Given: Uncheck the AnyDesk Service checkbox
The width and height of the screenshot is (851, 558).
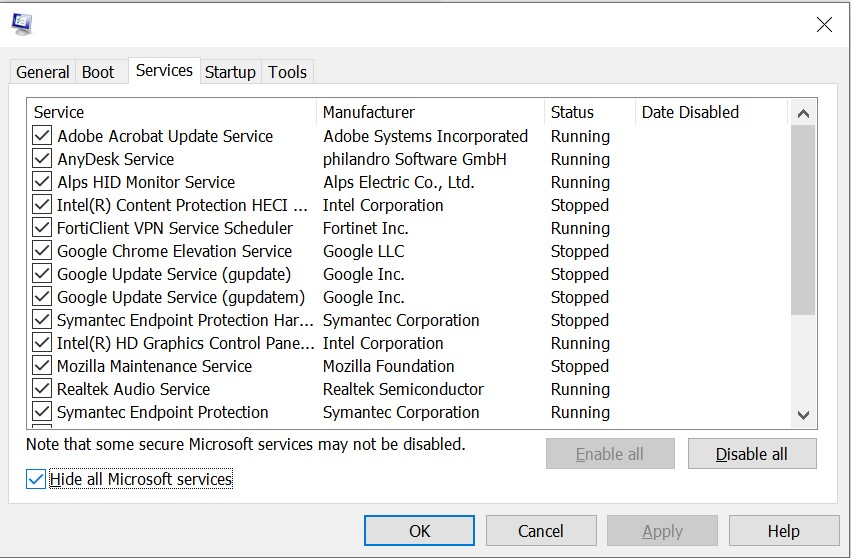Looking at the screenshot, I should 42,159.
